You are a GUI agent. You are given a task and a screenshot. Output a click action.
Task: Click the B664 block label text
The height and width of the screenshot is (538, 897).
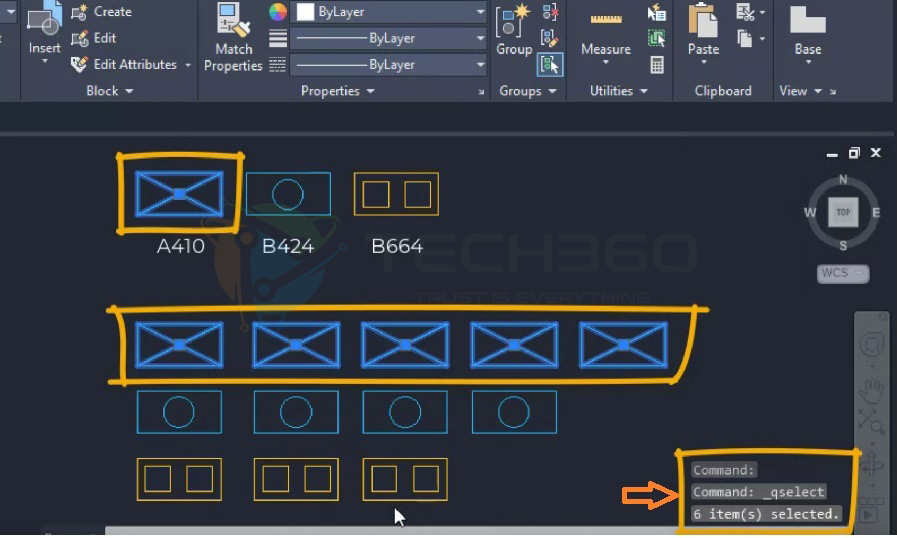click(397, 246)
